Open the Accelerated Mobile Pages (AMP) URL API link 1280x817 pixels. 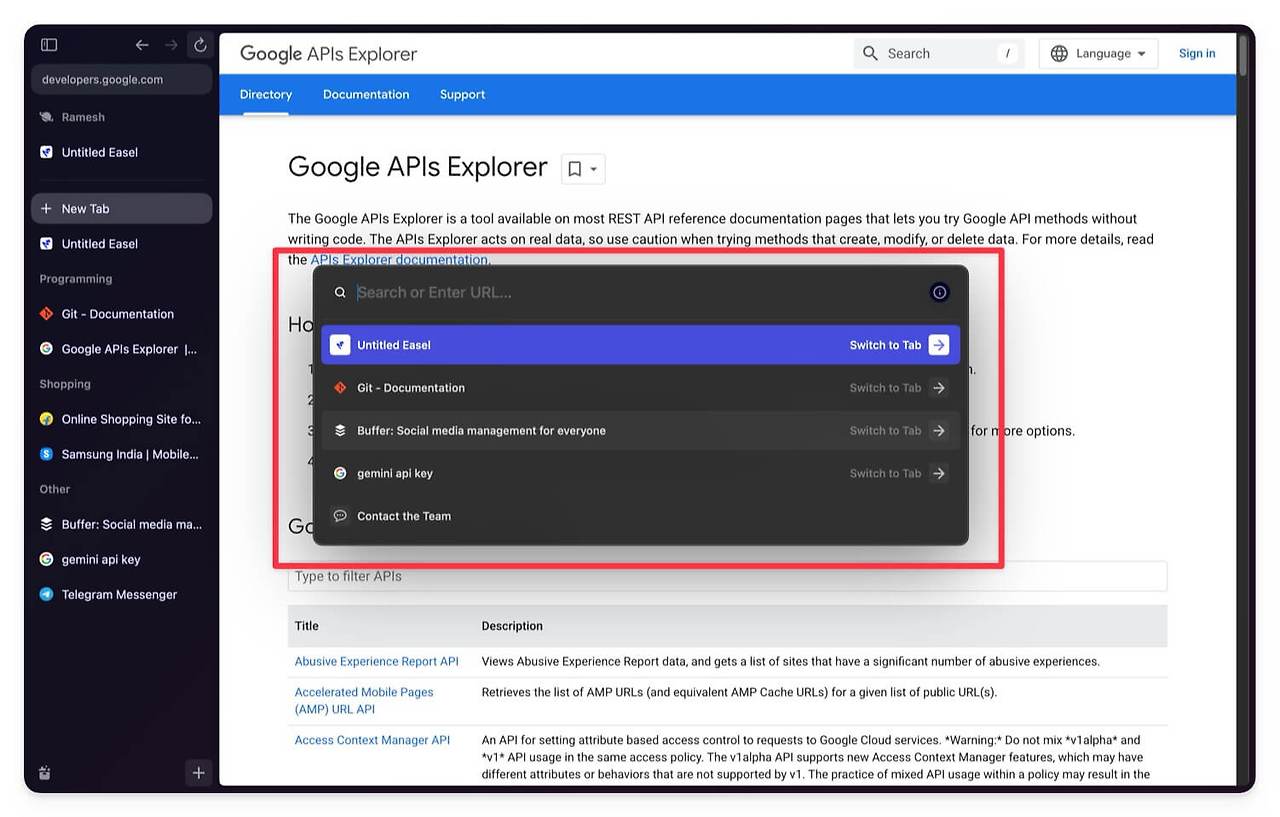click(364, 700)
